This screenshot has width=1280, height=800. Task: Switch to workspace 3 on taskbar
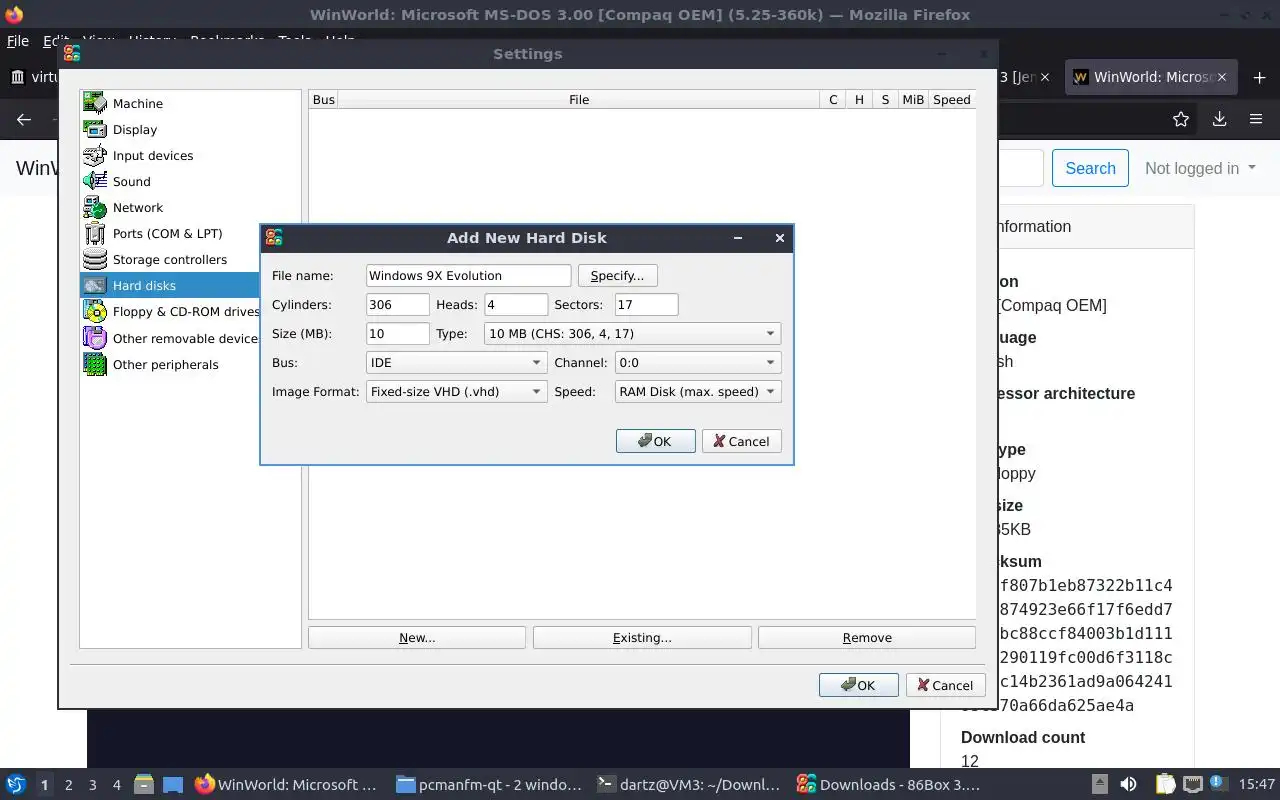[x=92, y=785]
